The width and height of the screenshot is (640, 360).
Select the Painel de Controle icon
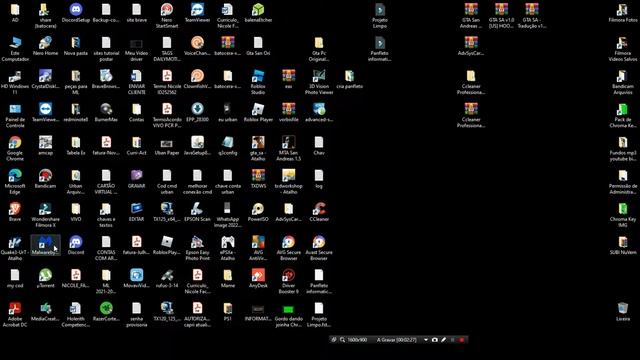pos(15,115)
